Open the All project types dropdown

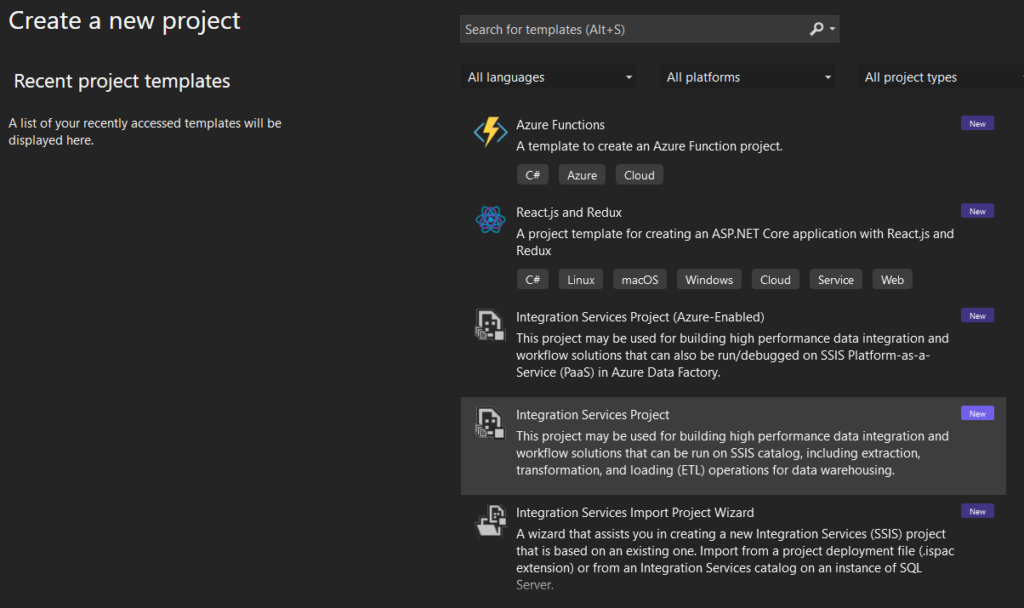click(940, 77)
